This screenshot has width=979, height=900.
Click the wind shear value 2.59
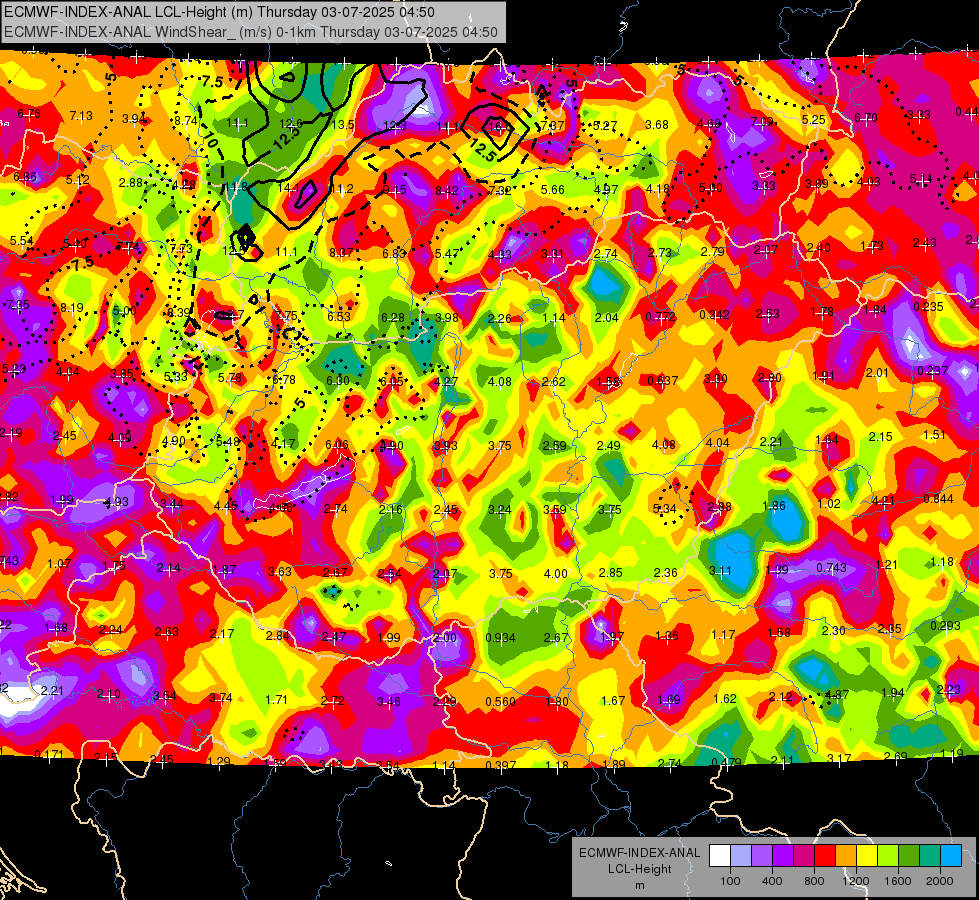coord(554,446)
